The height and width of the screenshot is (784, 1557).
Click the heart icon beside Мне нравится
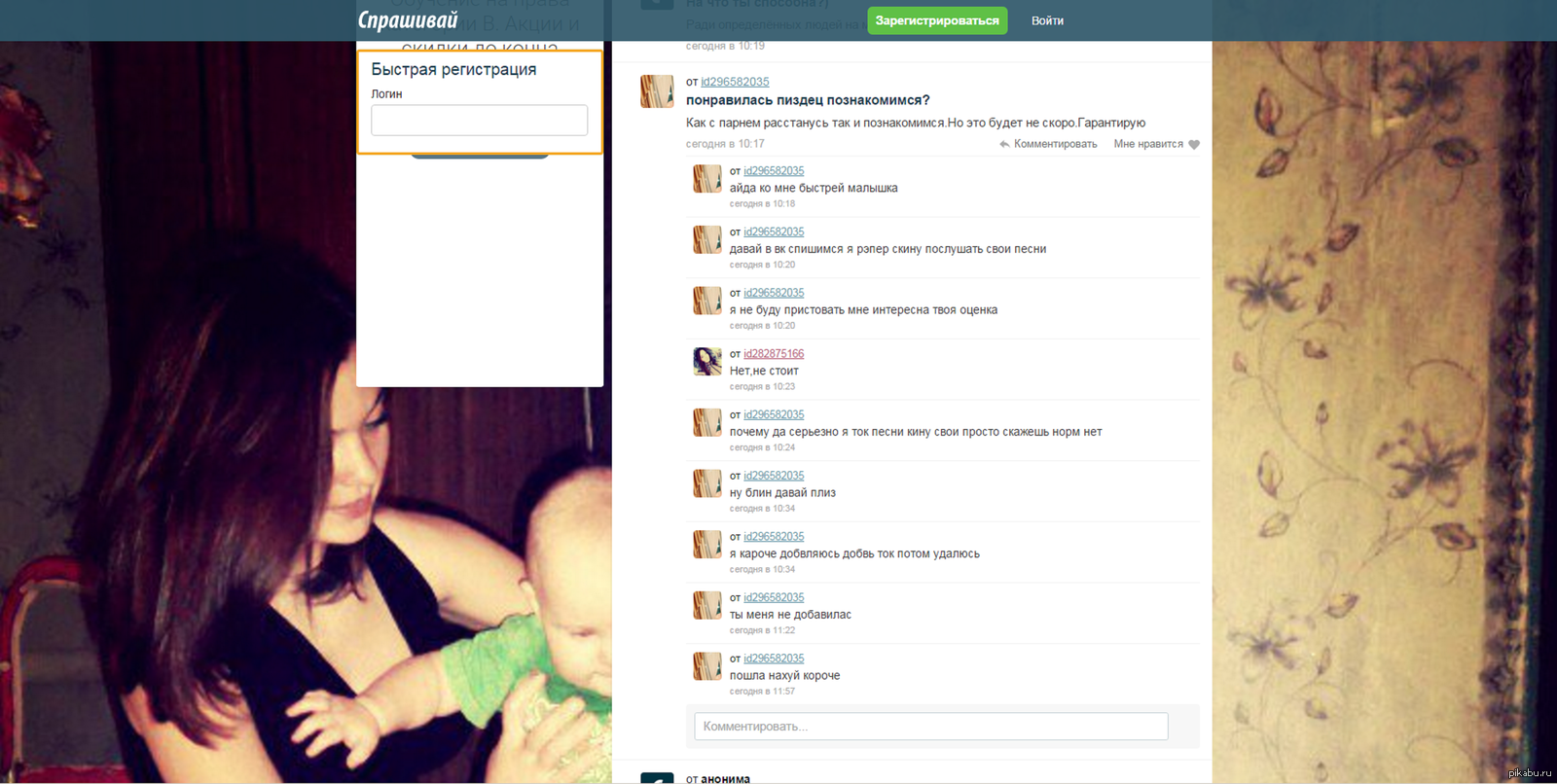(1194, 145)
